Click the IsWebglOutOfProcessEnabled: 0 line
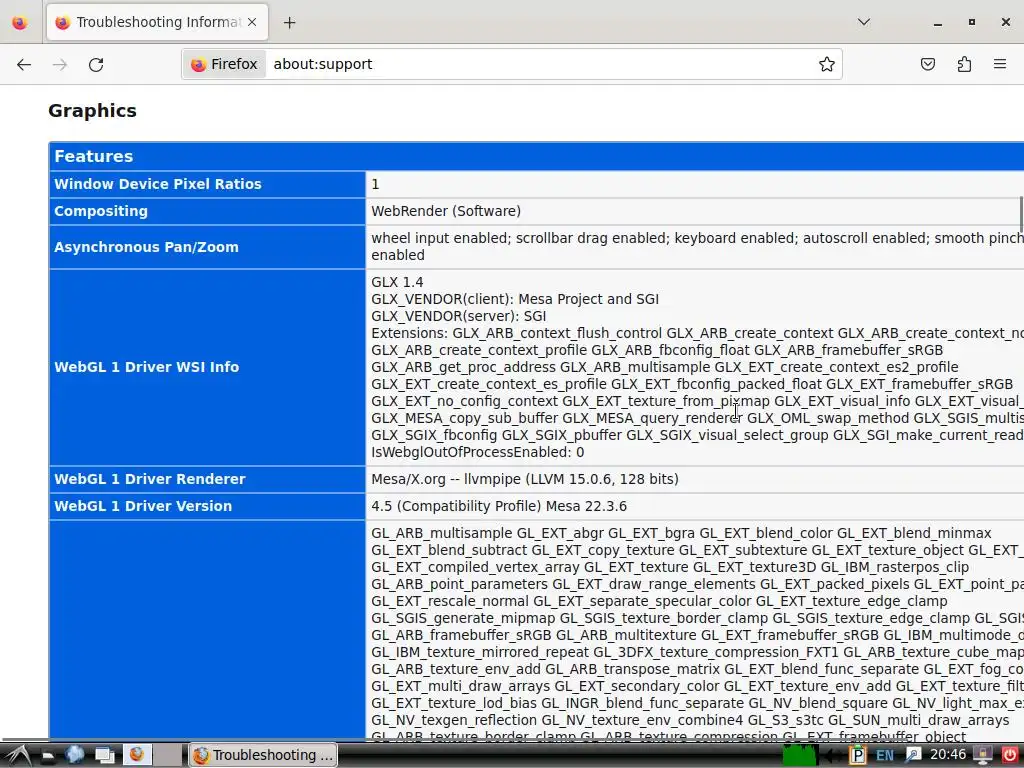 [477, 452]
